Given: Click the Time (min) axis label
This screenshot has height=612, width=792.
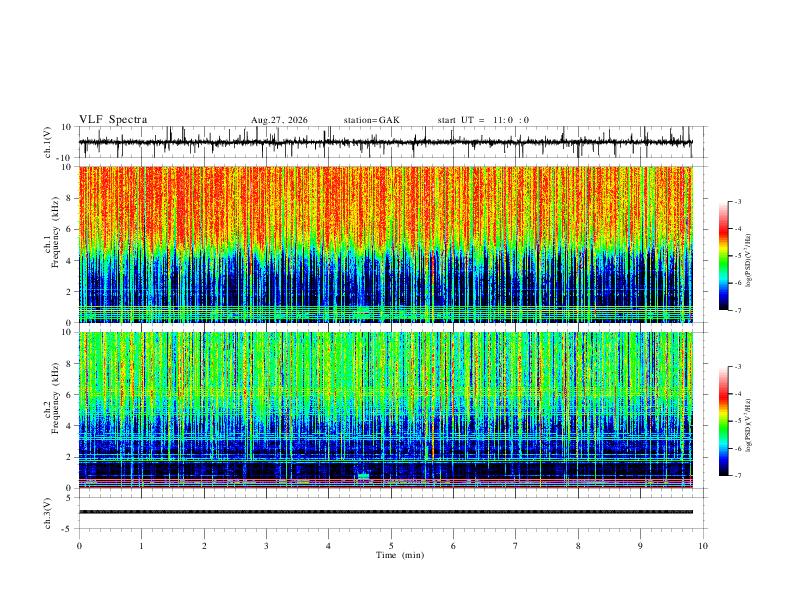Looking at the screenshot, I should click(400, 555).
